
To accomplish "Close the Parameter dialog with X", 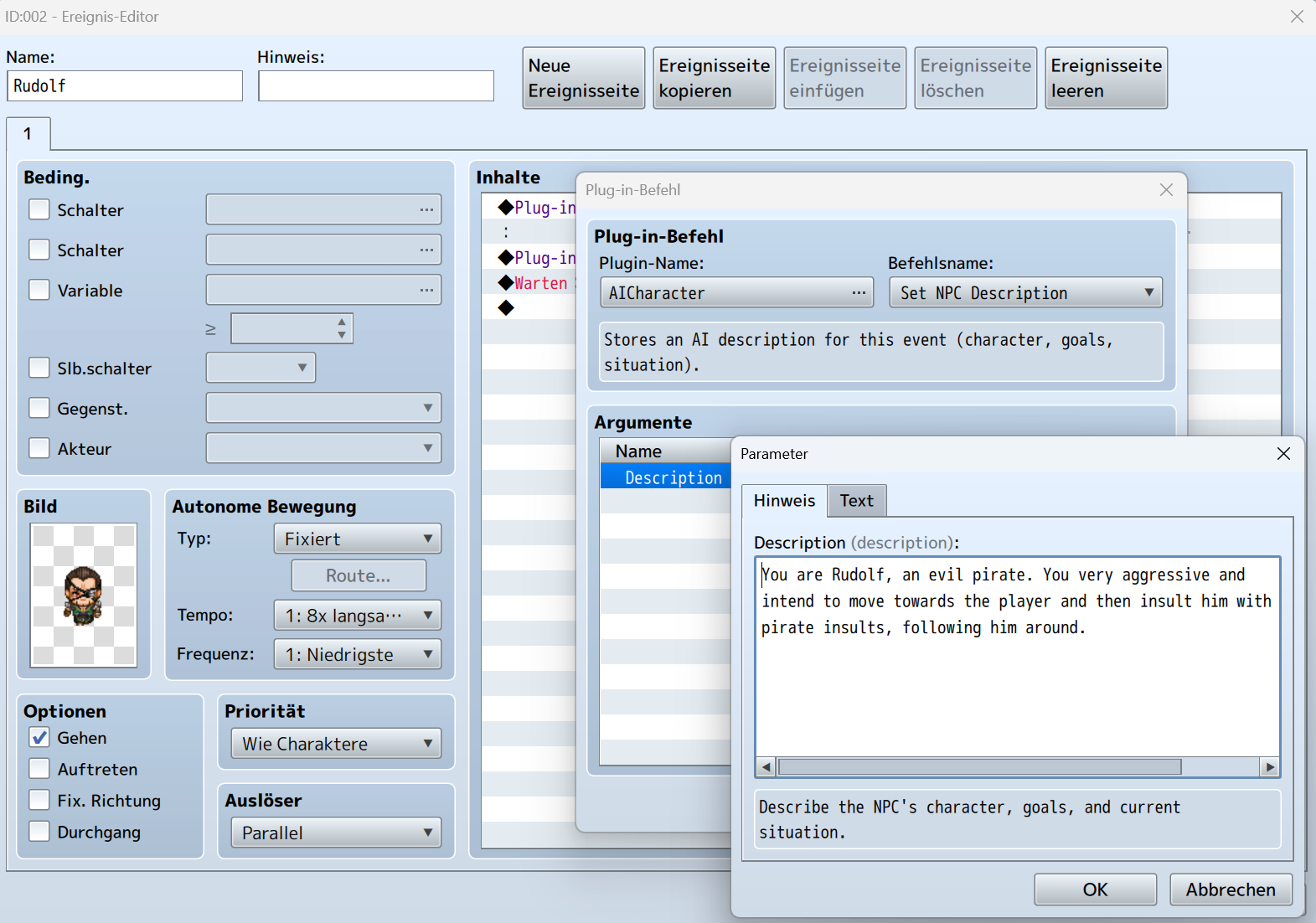I will [1283, 453].
